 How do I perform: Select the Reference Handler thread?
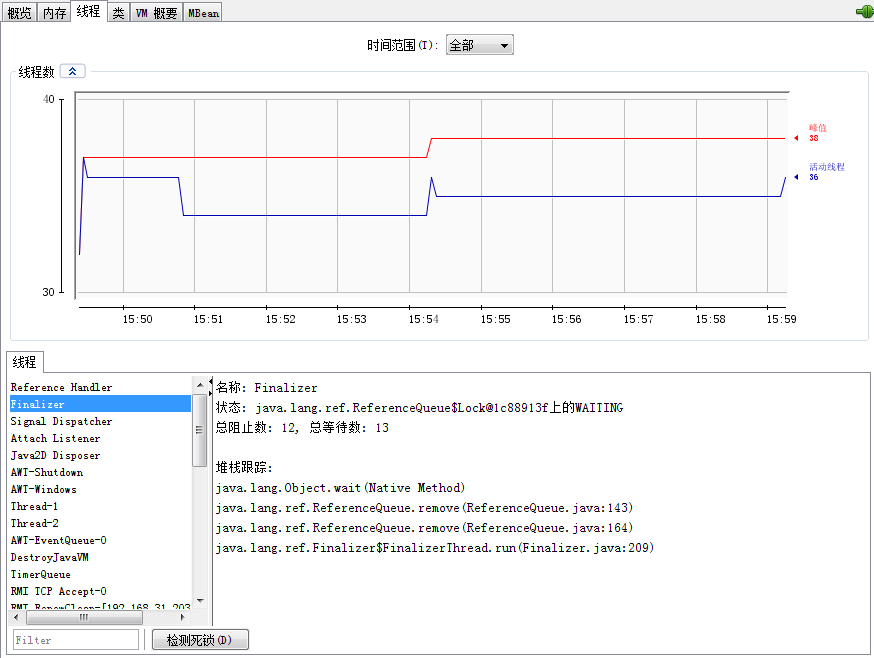[x=60, y=387]
